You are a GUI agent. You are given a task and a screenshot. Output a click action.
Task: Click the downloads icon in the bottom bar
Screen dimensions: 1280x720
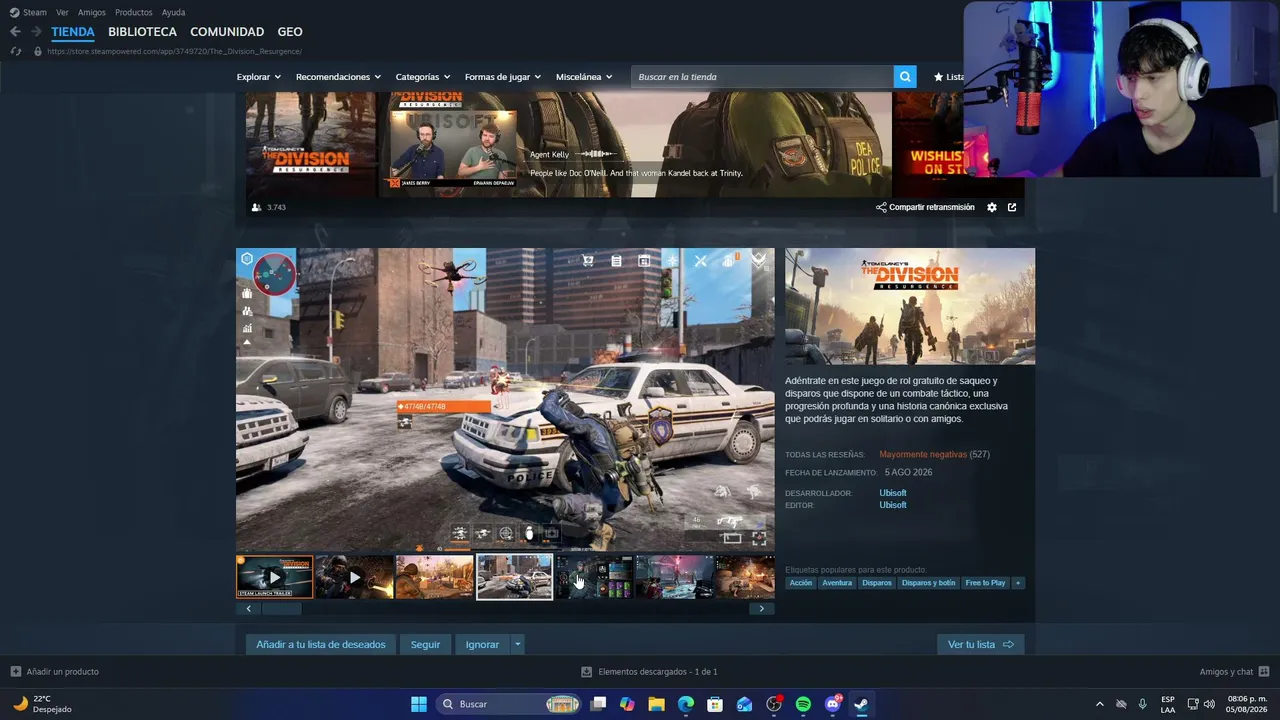587,672
